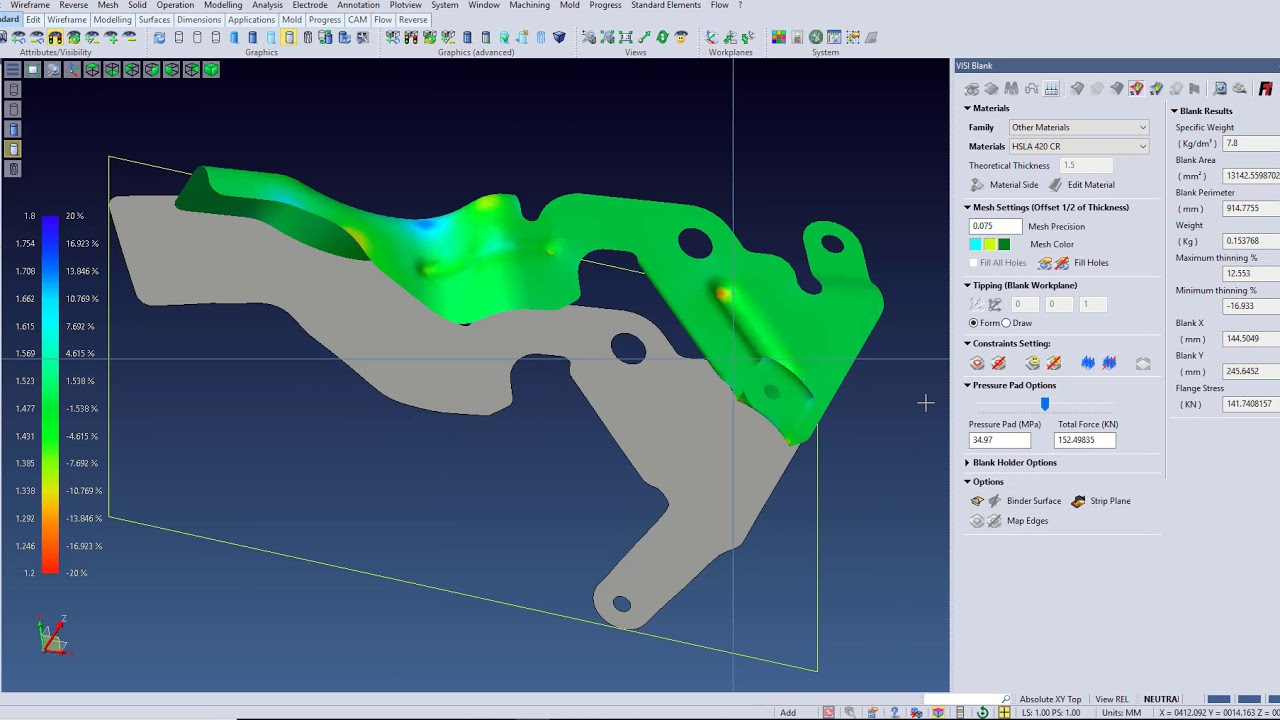The height and width of the screenshot is (720, 1280).
Task: Toggle the Fill All Holes checkbox
Action: tap(973, 263)
